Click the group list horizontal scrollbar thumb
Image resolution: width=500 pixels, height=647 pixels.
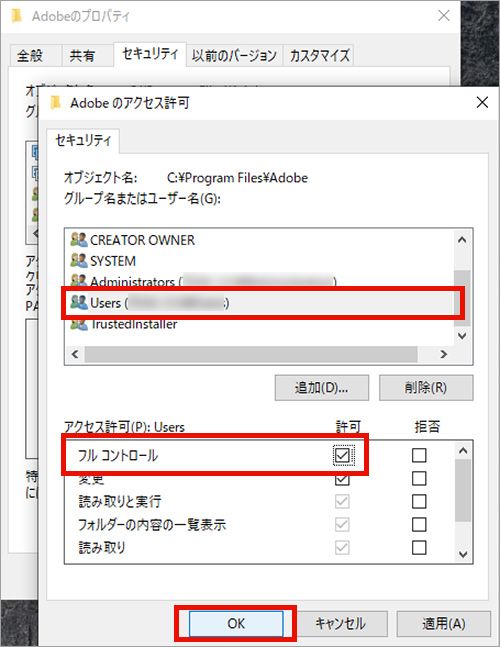point(251,354)
